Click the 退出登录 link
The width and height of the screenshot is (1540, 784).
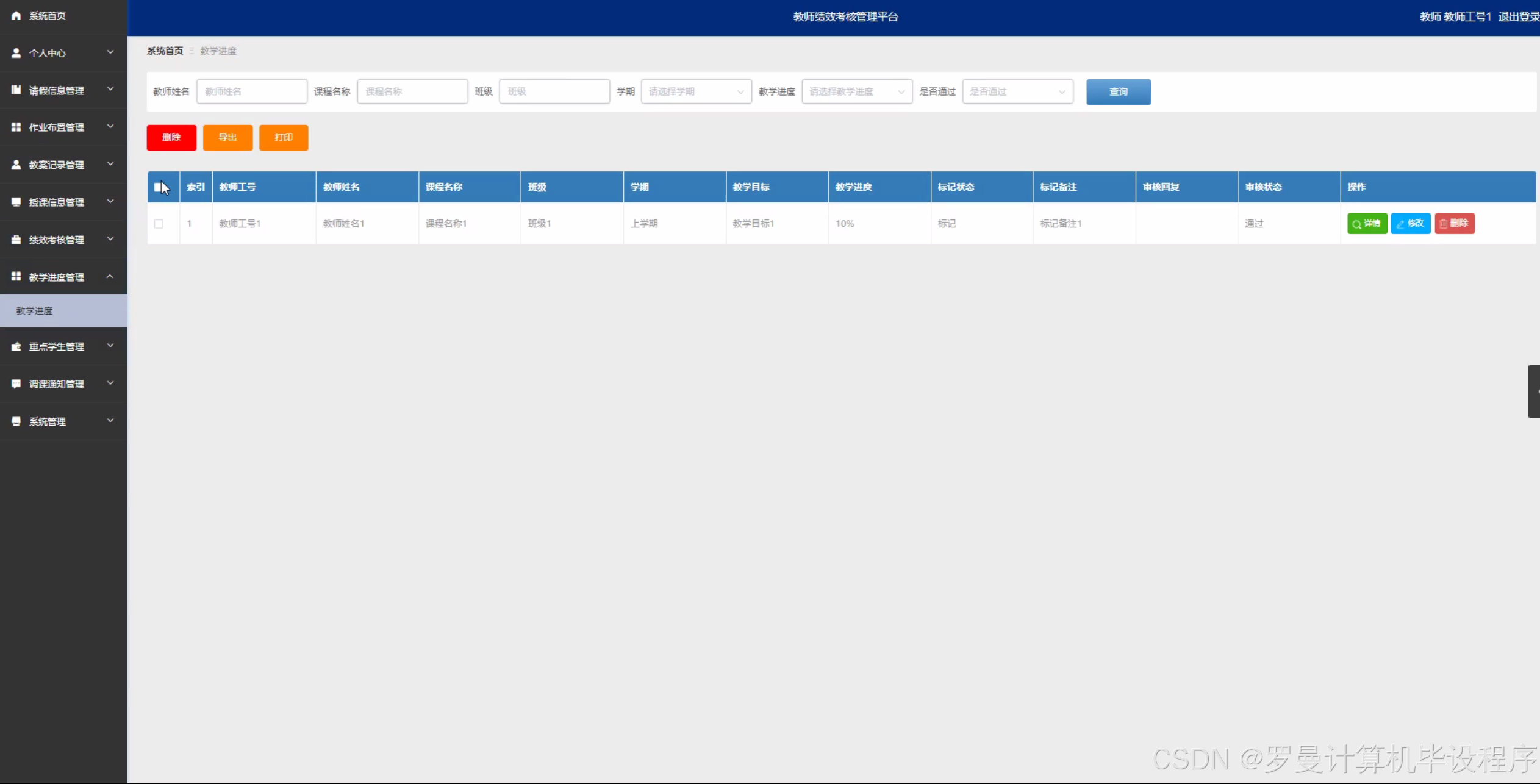(x=1517, y=16)
